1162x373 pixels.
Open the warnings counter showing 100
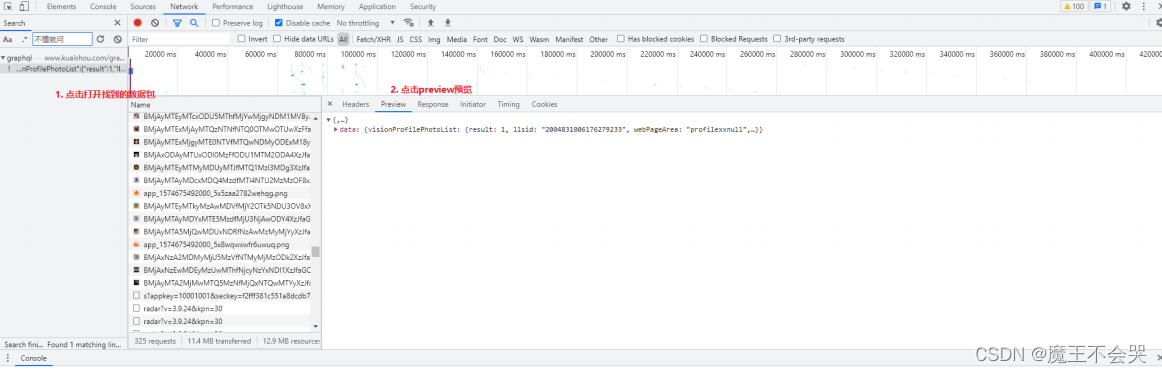point(1074,7)
